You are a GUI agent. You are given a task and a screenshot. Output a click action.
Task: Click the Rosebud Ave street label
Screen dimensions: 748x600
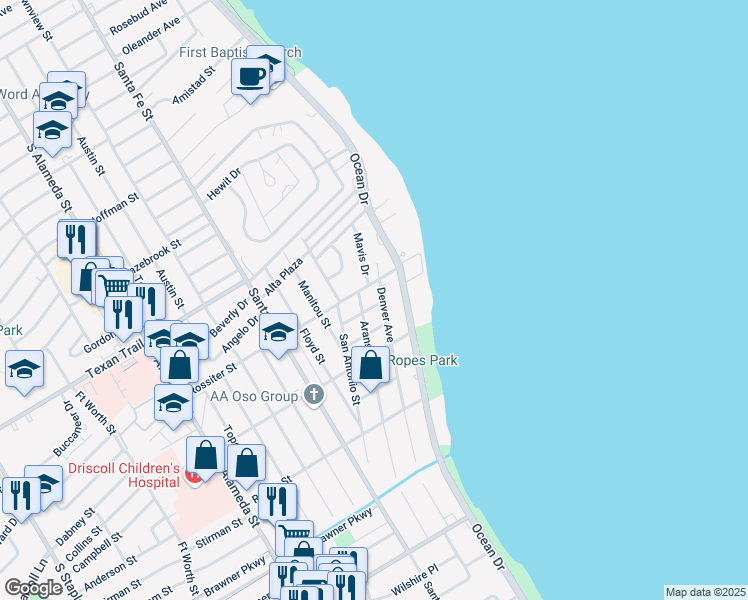click(138, 18)
